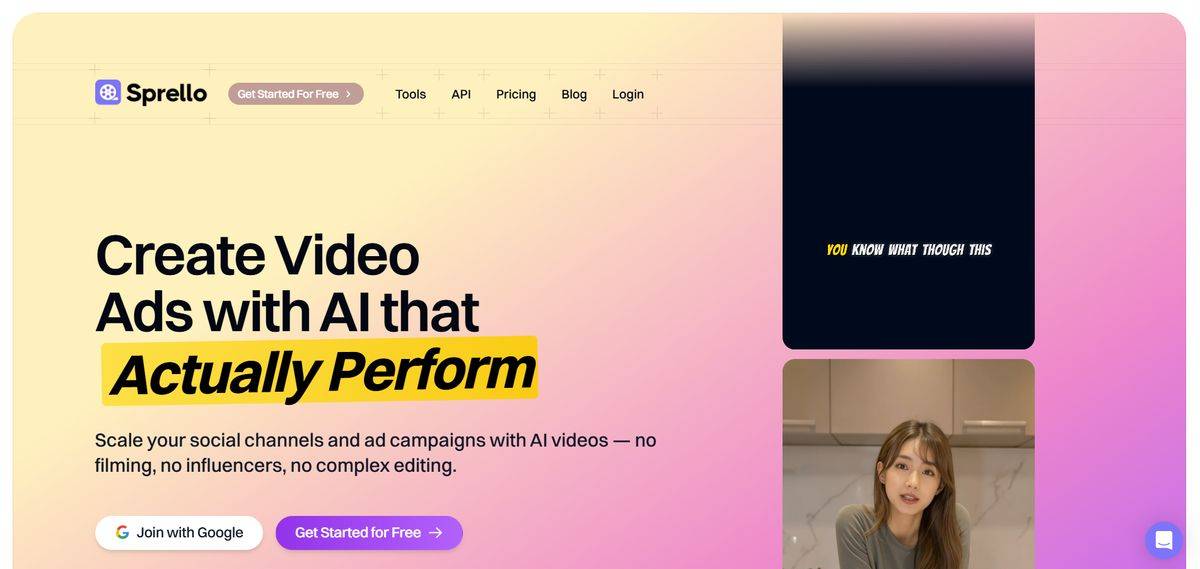Select the dark video preview with captions
The width and height of the screenshot is (1200, 569).
click(x=908, y=181)
